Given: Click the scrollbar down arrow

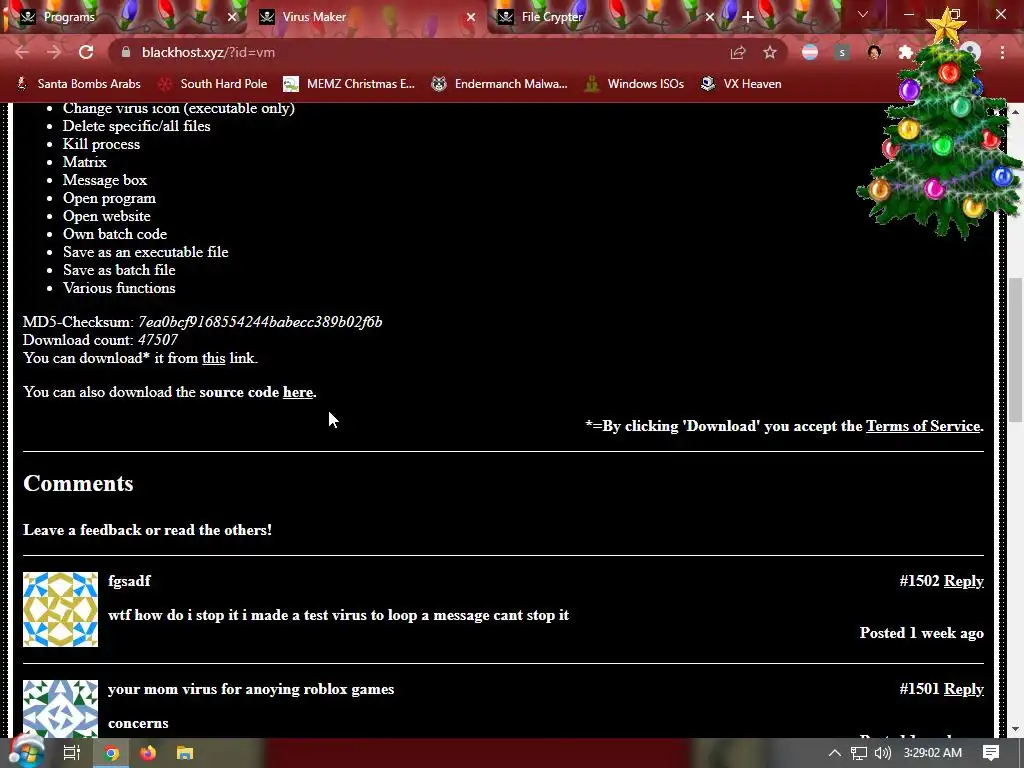Looking at the screenshot, I should [1015, 729].
